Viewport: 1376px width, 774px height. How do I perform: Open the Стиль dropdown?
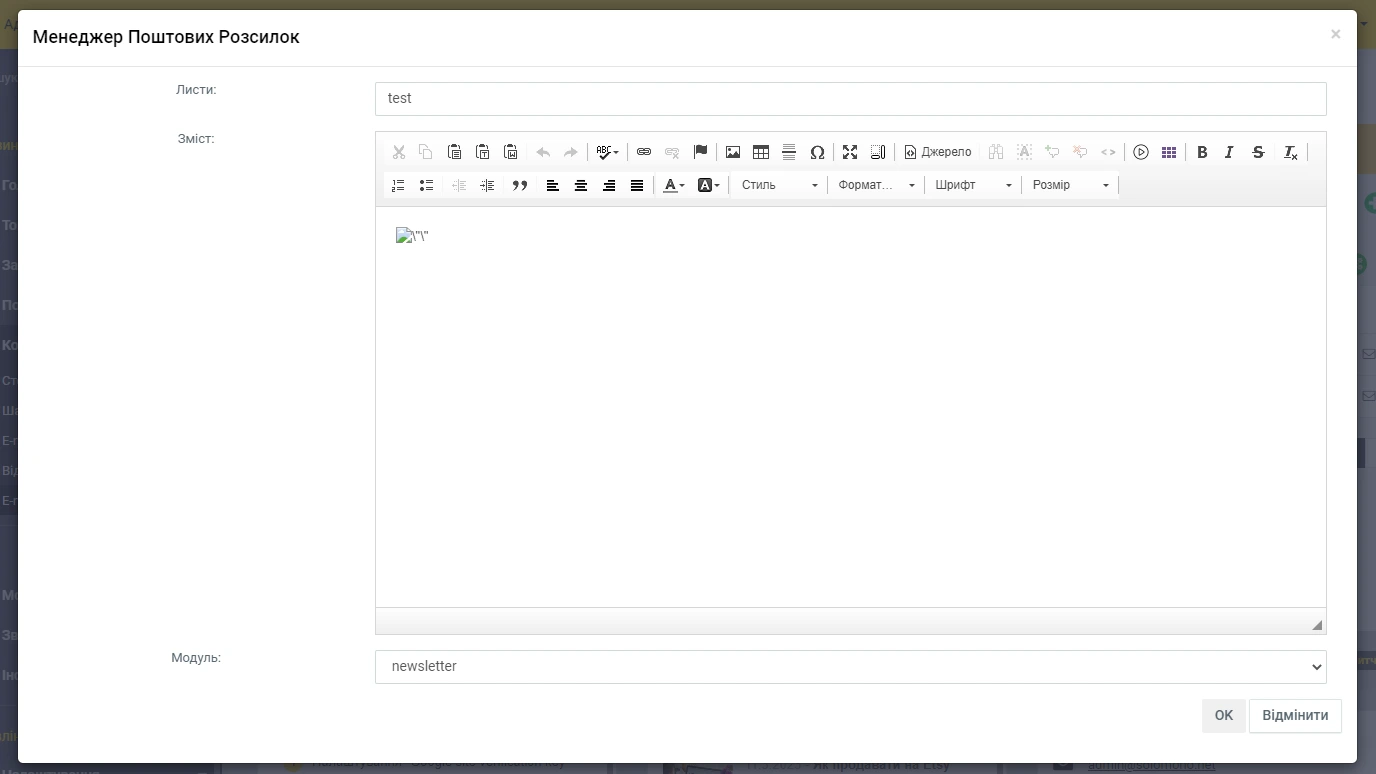click(779, 185)
